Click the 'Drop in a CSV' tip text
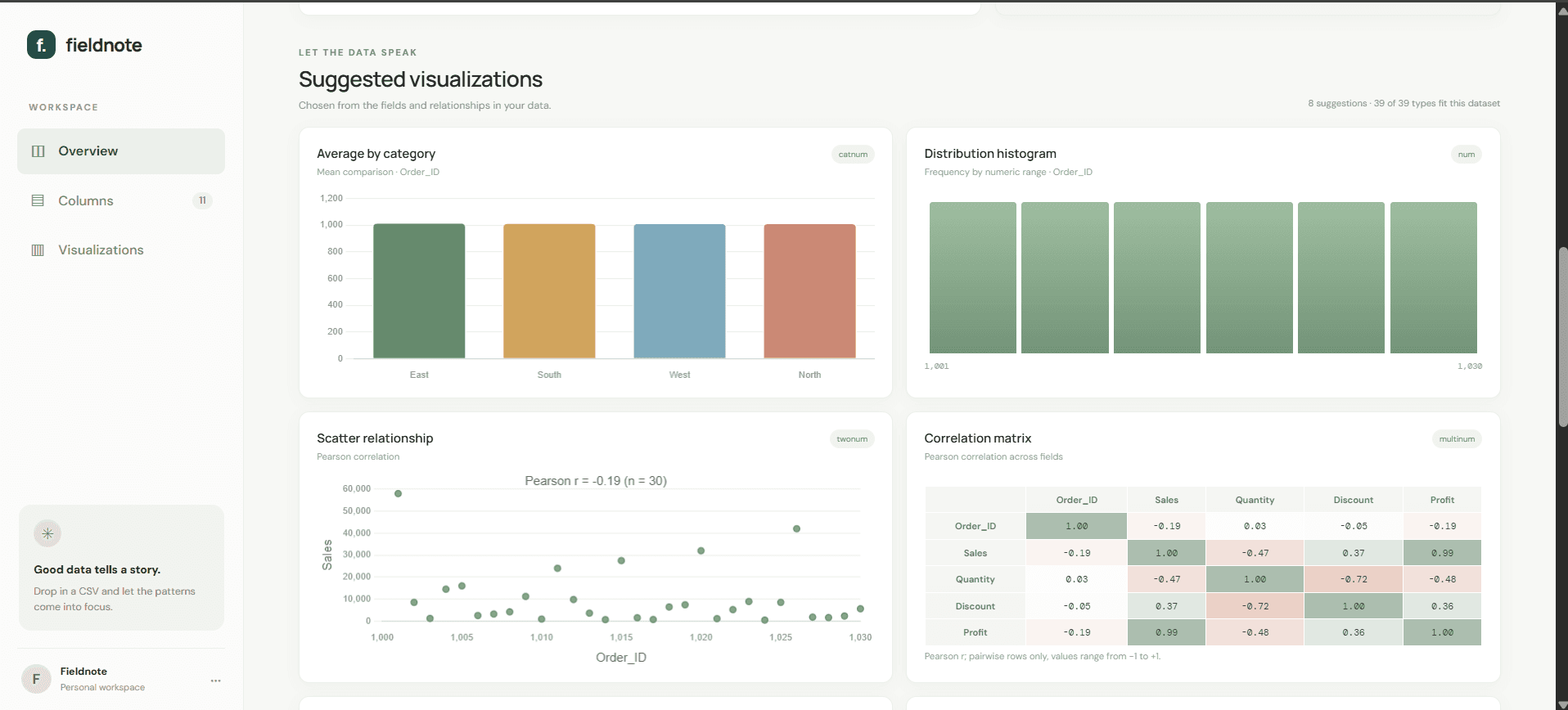The height and width of the screenshot is (710, 1568). (x=115, y=599)
